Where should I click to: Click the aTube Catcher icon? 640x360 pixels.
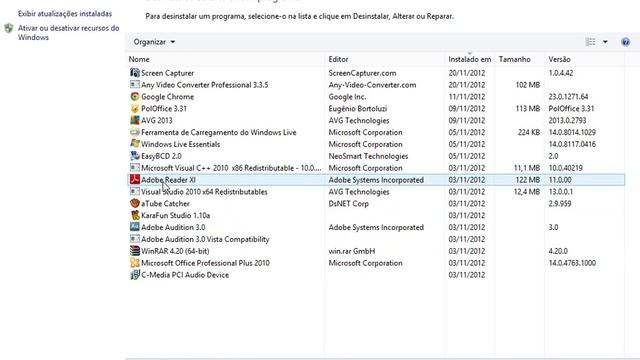(135, 203)
